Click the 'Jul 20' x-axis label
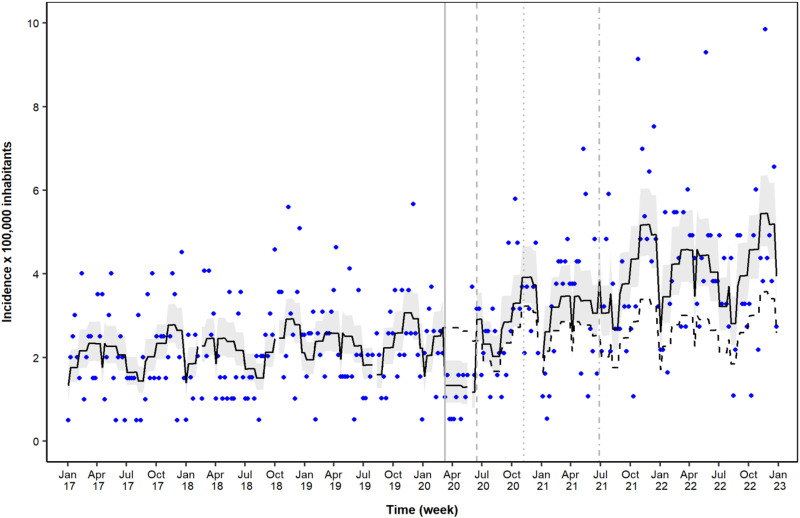Screen dimensions: 800x518 click(x=482, y=480)
